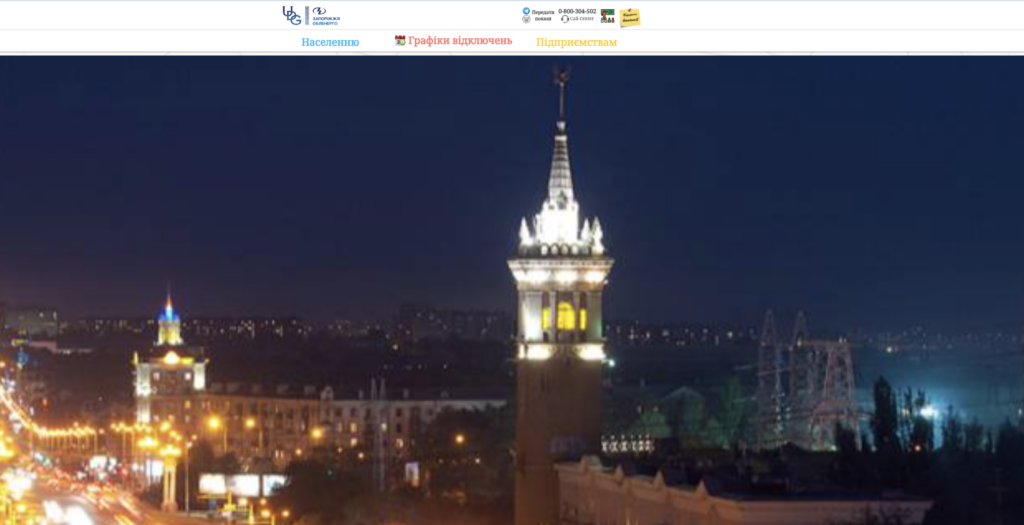
Task: Click the calendar icon beside Графіки відключень
Action: click(400, 41)
